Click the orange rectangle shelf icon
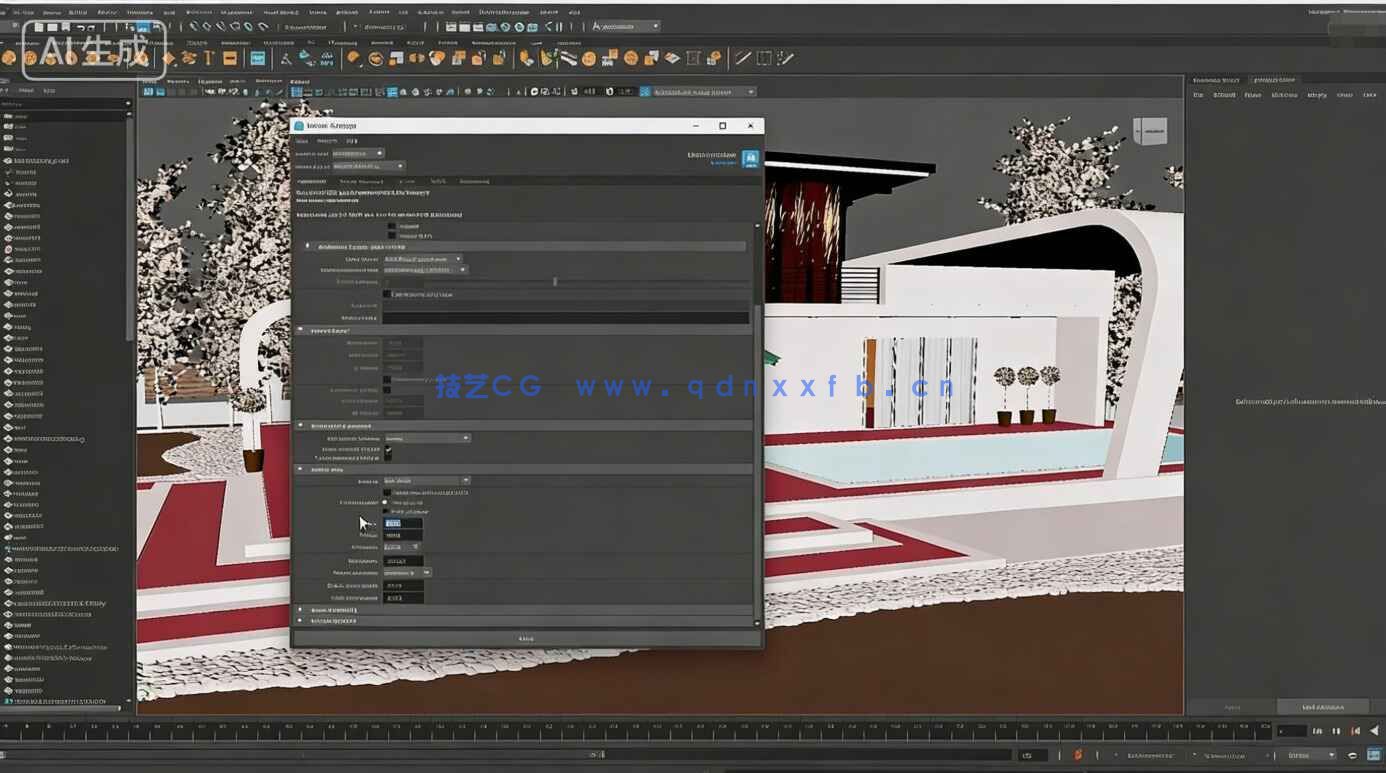This screenshot has height=773, width=1386. pyautogui.click(x=230, y=58)
